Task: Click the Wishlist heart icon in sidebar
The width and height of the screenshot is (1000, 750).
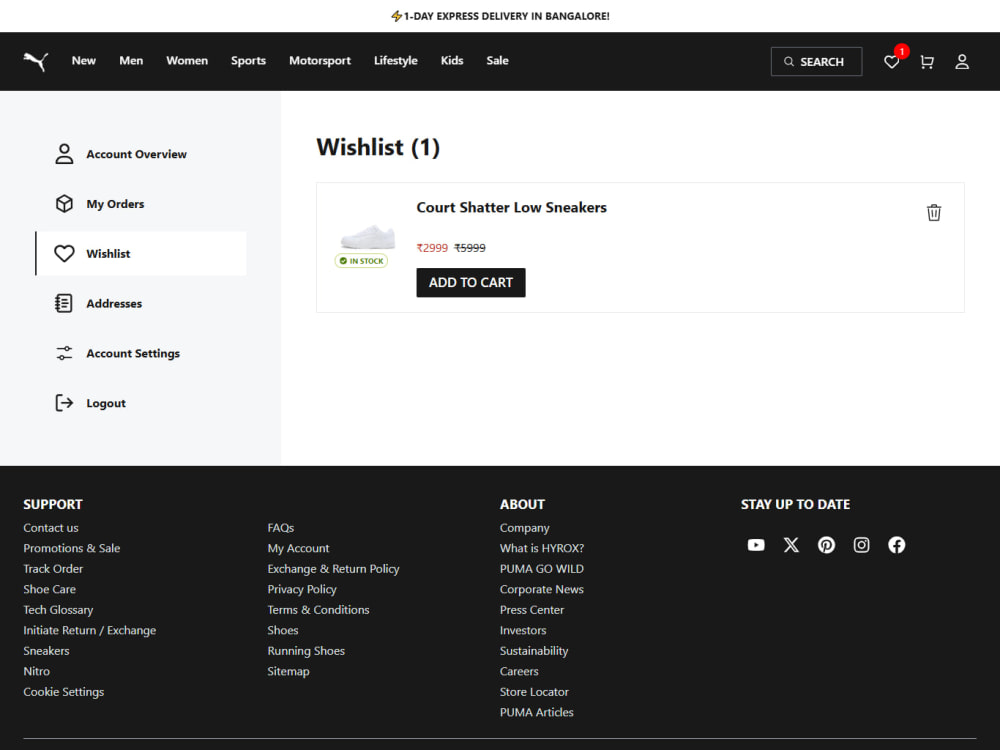Action: click(64, 253)
